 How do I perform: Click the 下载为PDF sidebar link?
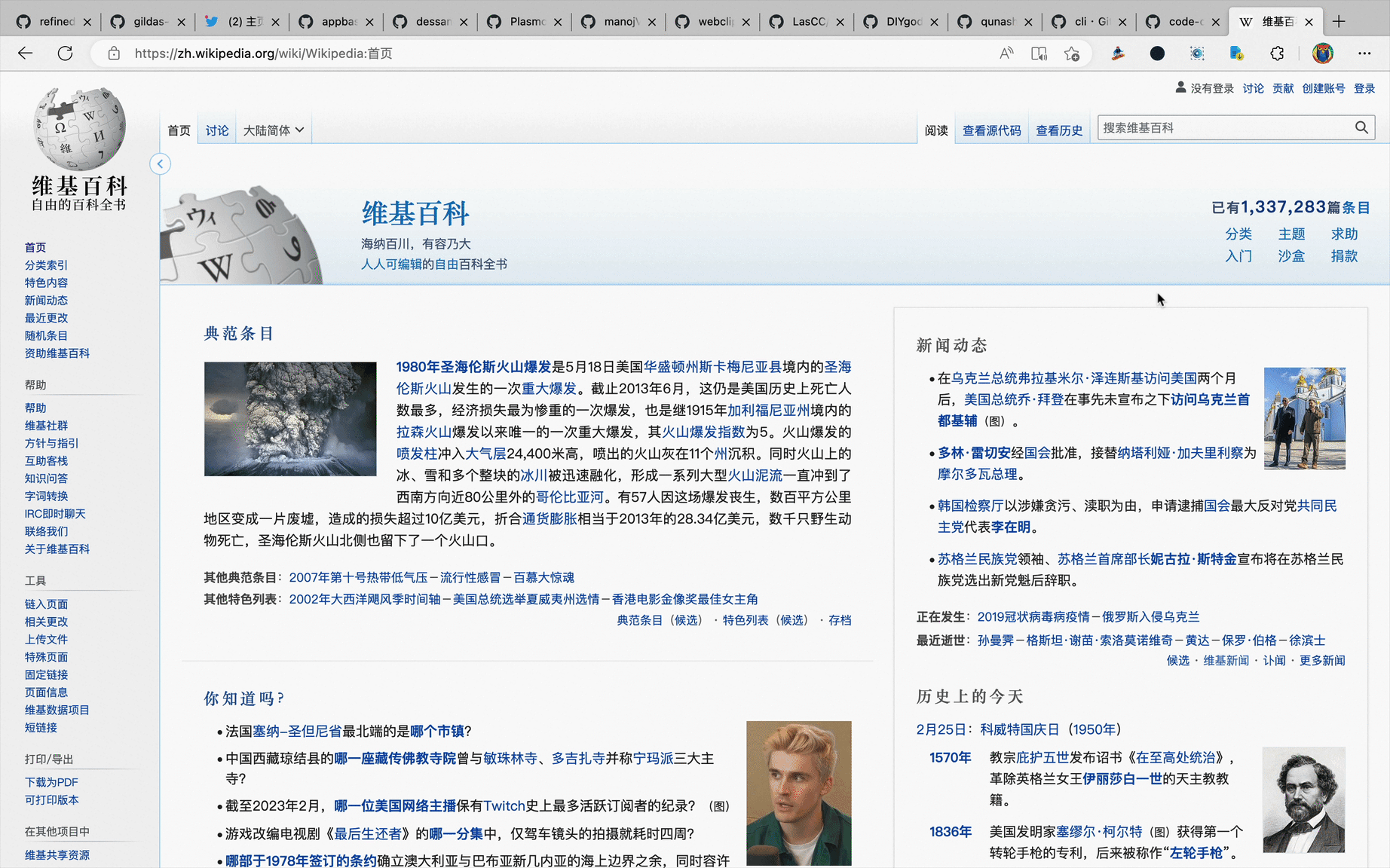point(51,782)
